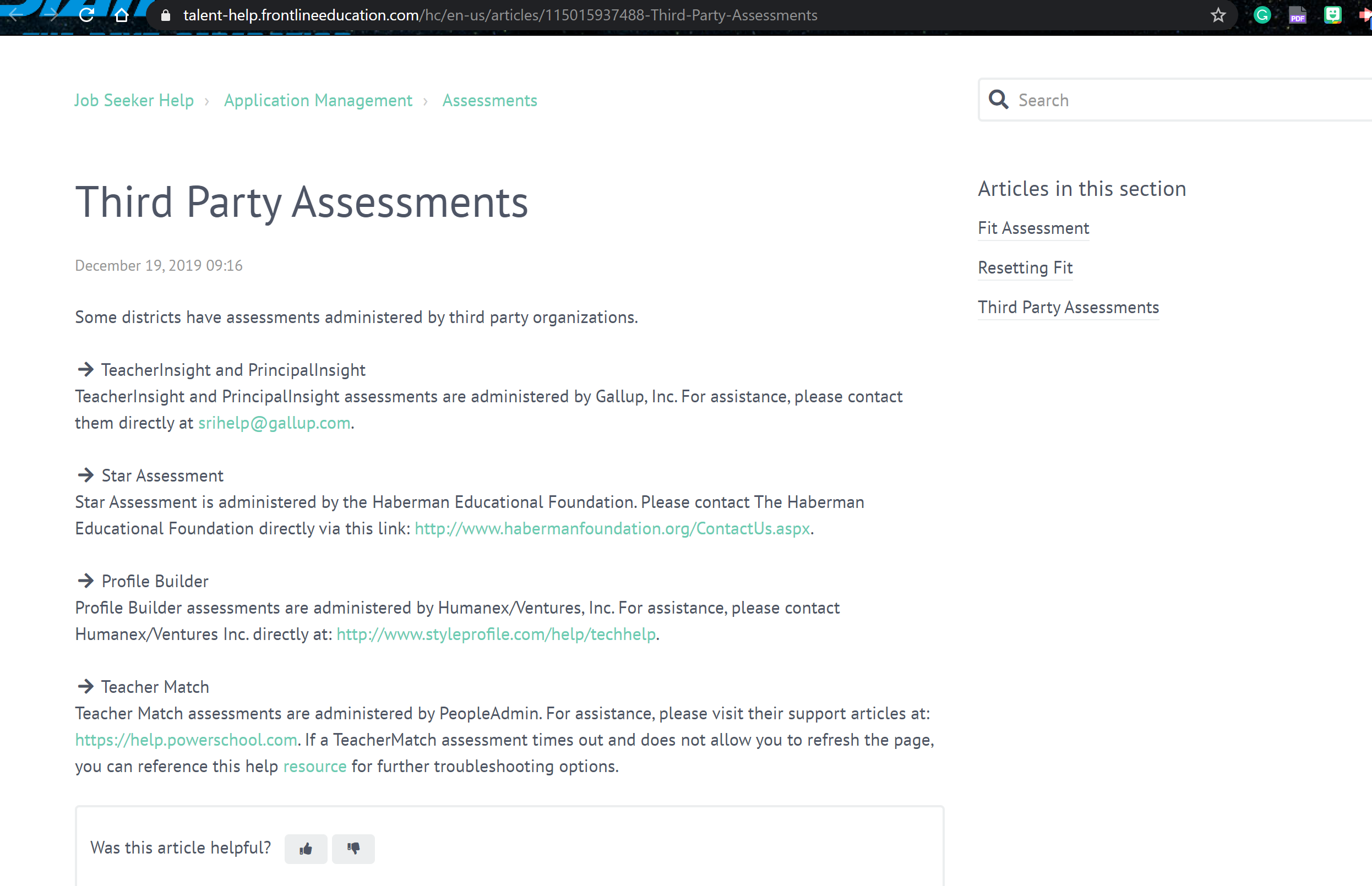Image resolution: width=1372 pixels, height=886 pixels.
Task: Click the srihelp@gallup.com email link
Action: pyautogui.click(x=274, y=423)
